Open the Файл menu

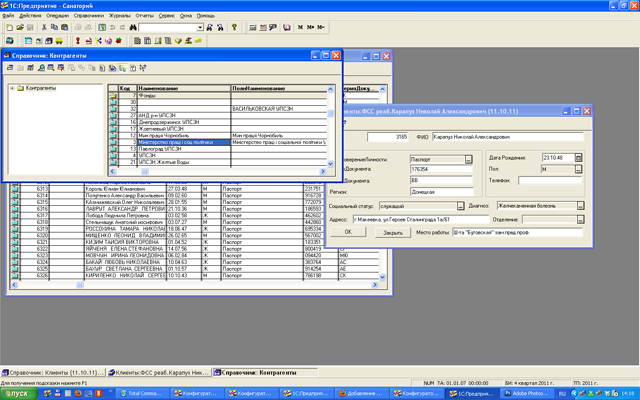(8, 16)
